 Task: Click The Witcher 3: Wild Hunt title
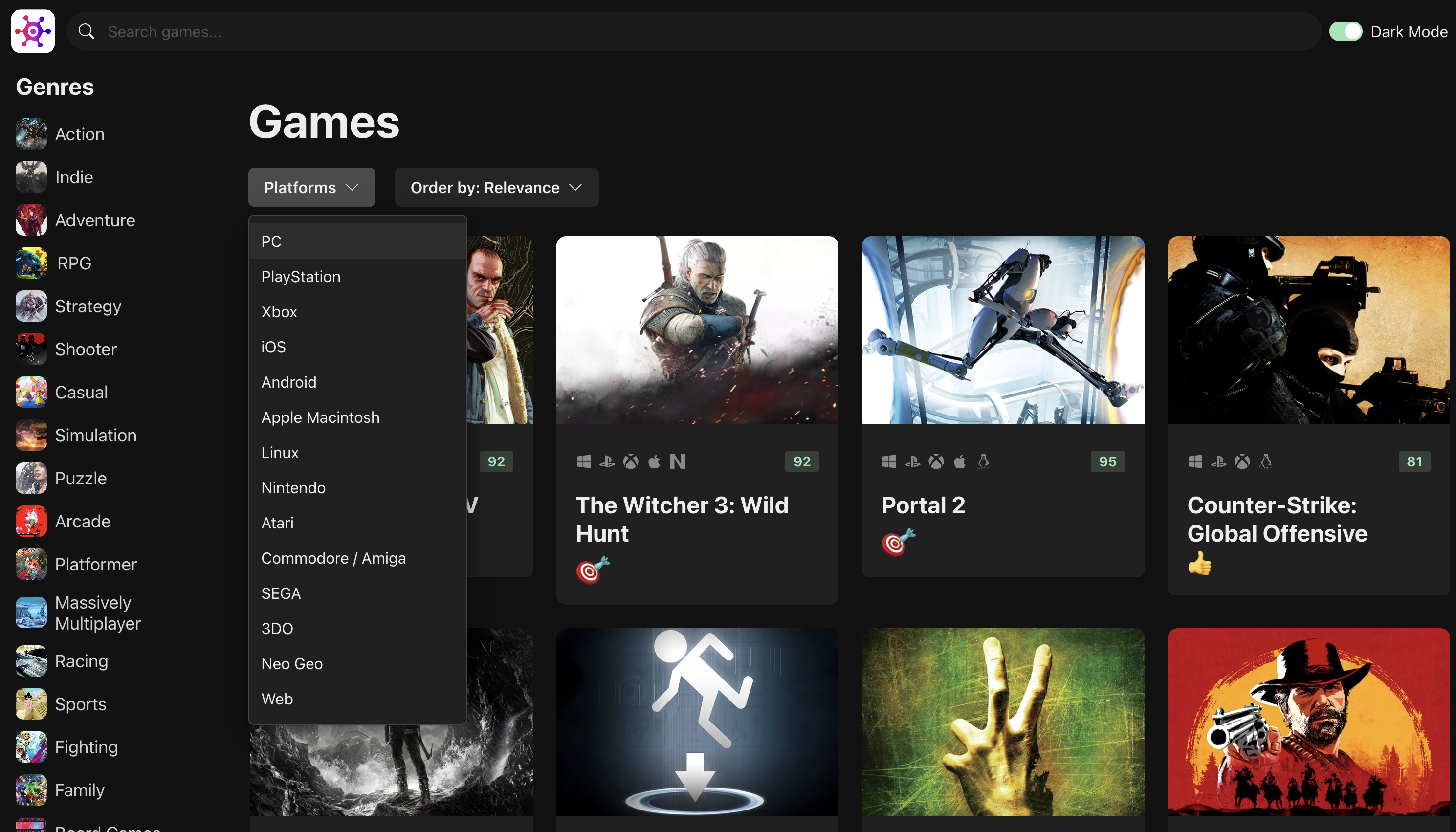682,519
